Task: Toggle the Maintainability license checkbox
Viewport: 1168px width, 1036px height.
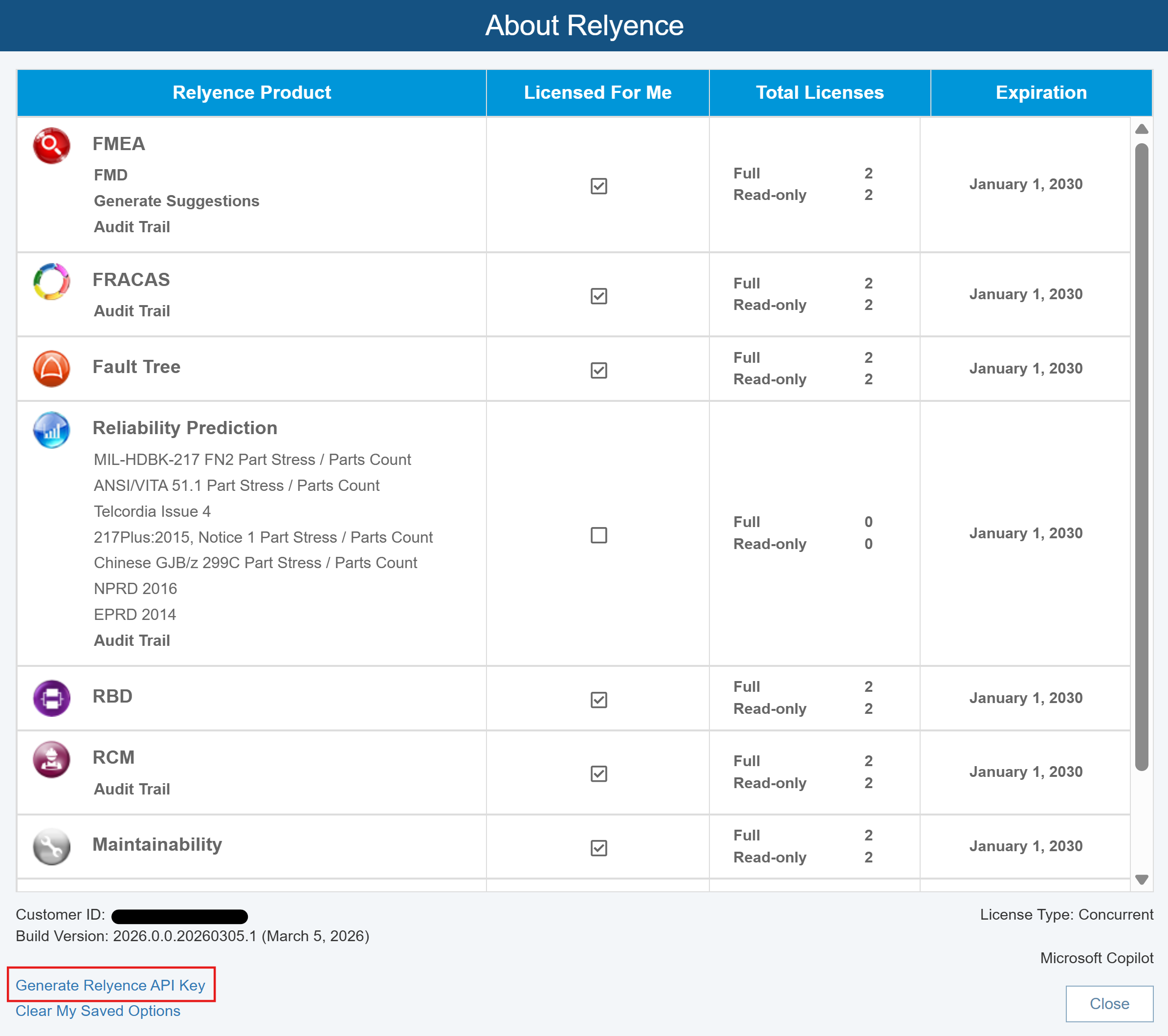Action: coord(598,847)
